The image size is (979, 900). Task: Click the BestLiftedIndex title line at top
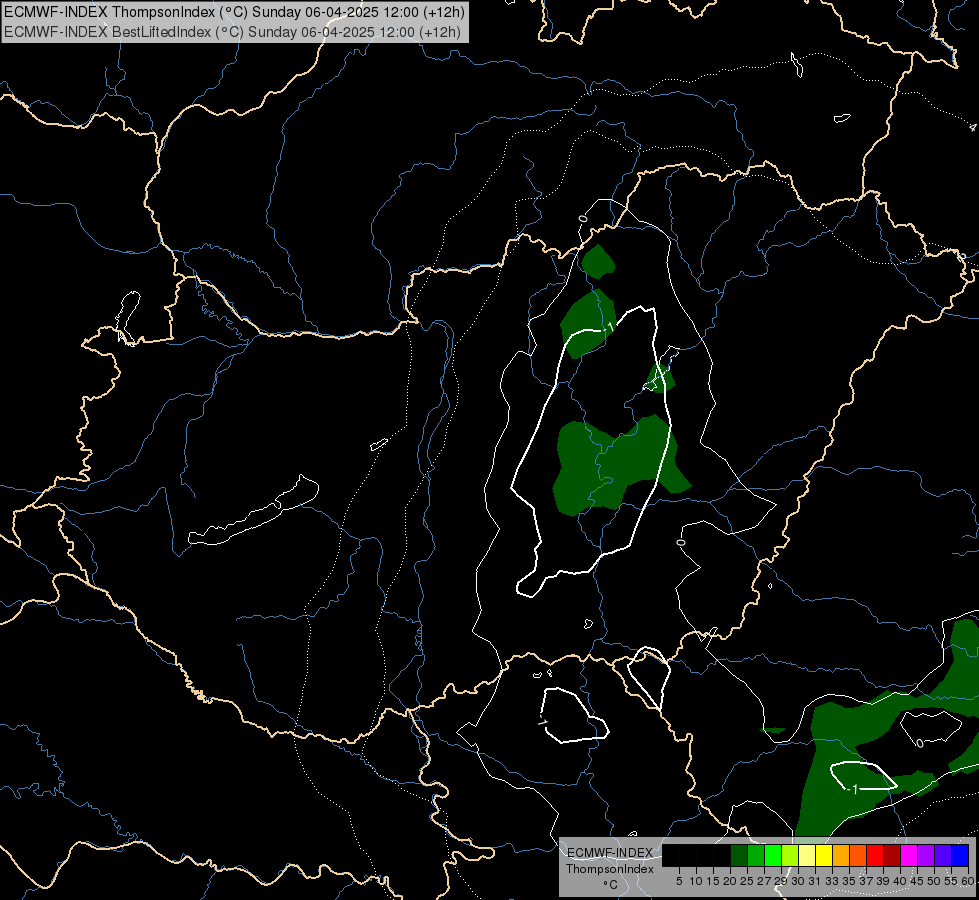tap(232, 32)
